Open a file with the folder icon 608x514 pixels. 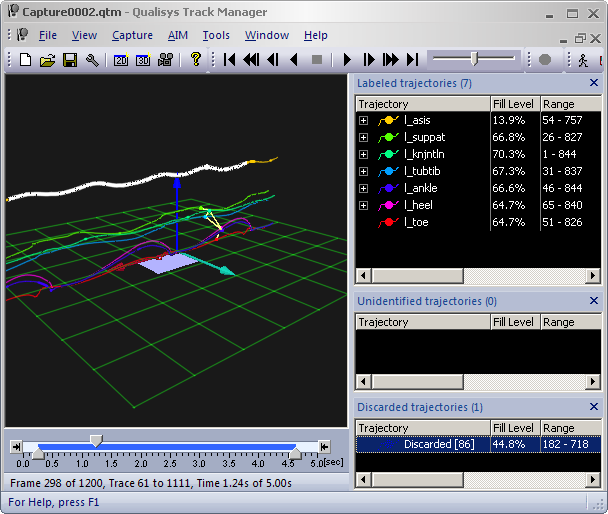point(47,60)
